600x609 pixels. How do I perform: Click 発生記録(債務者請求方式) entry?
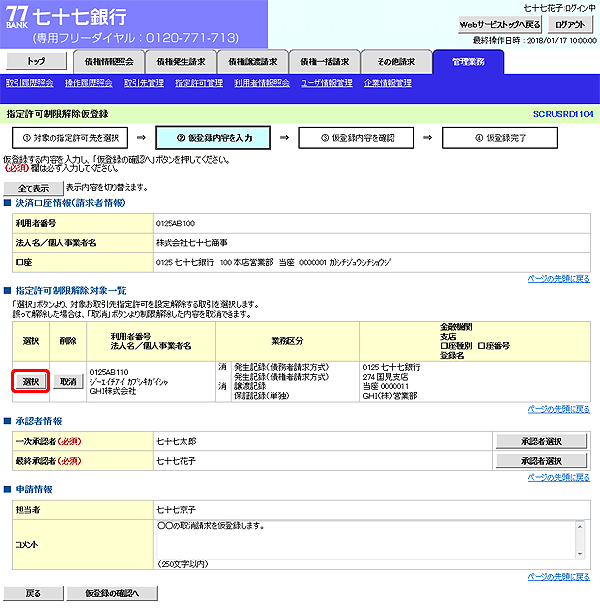(282, 367)
